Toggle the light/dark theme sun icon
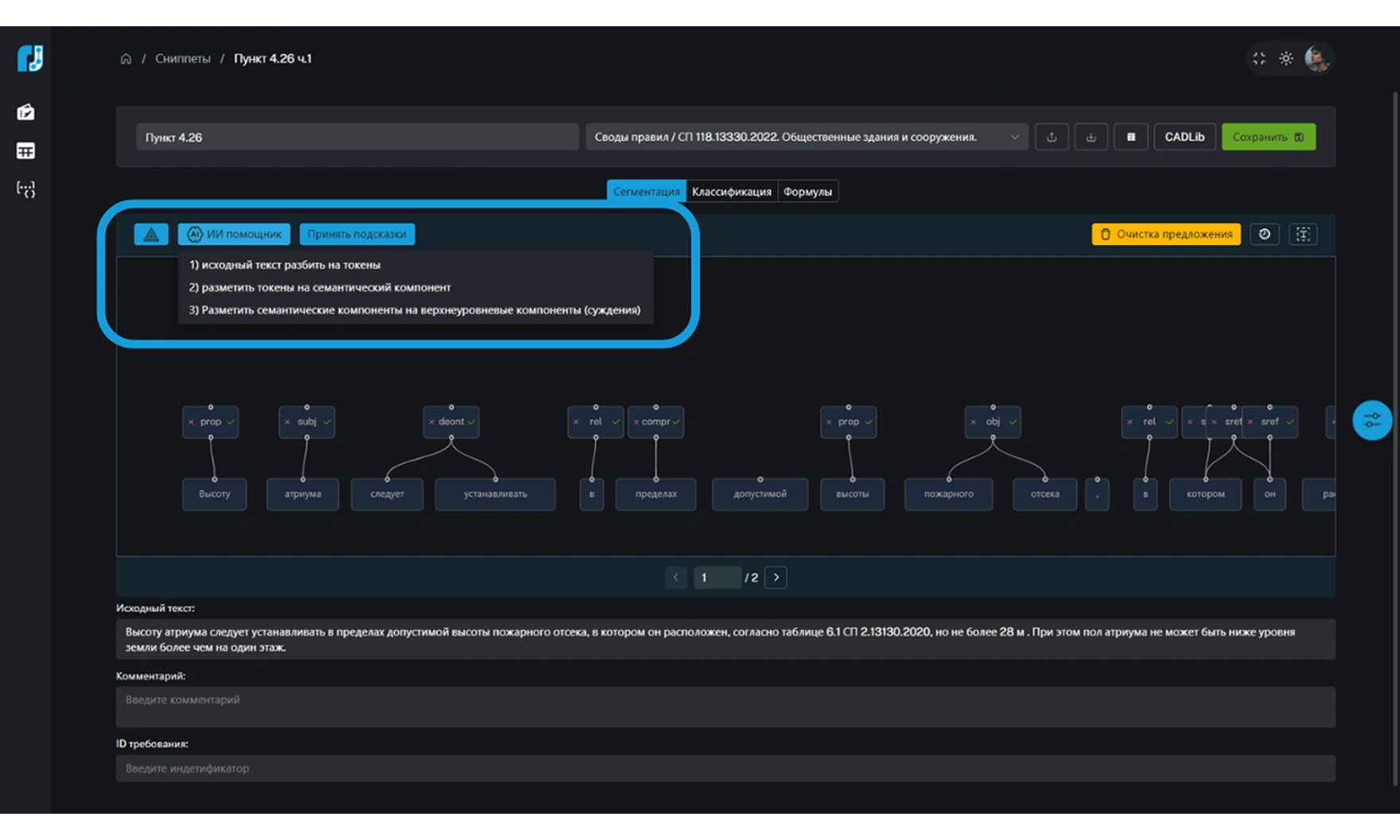Viewport: 1400px width, 840px height. click(1285, 59)
